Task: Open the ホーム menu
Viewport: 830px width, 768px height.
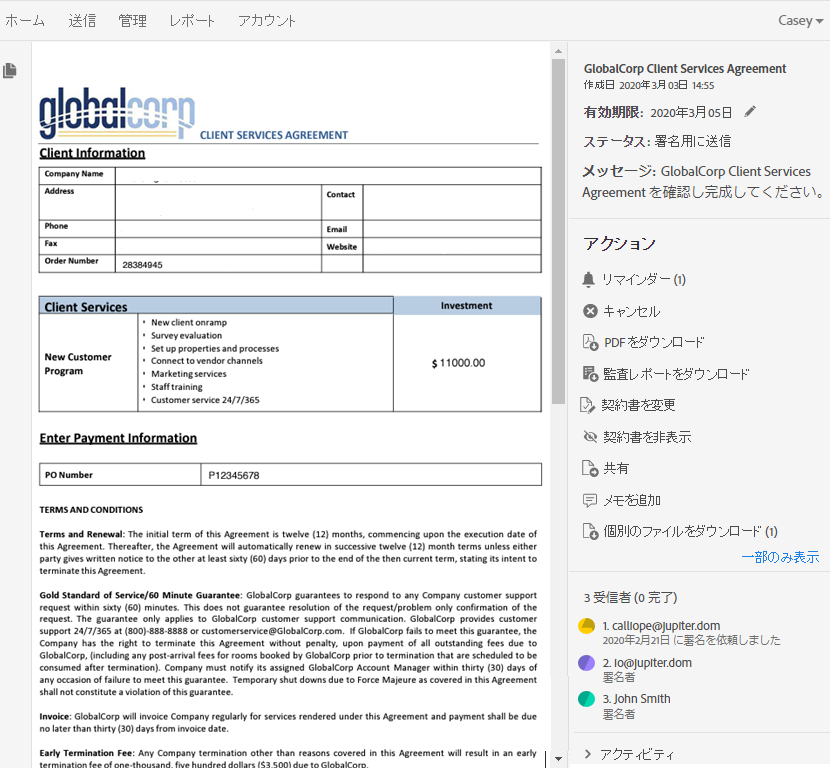Action: click(25, 21)
